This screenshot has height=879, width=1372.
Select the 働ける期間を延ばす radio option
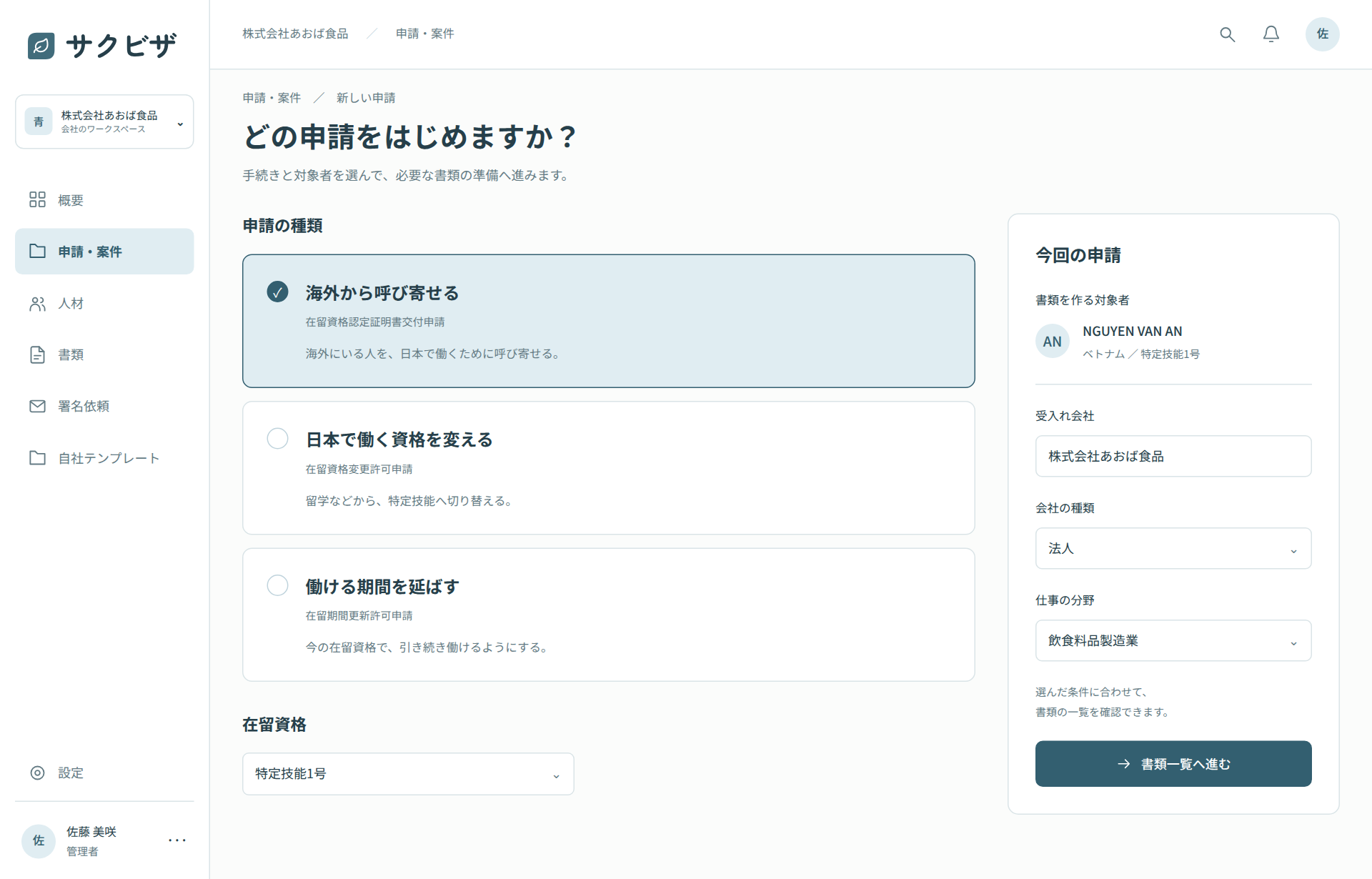pos(277,585)
